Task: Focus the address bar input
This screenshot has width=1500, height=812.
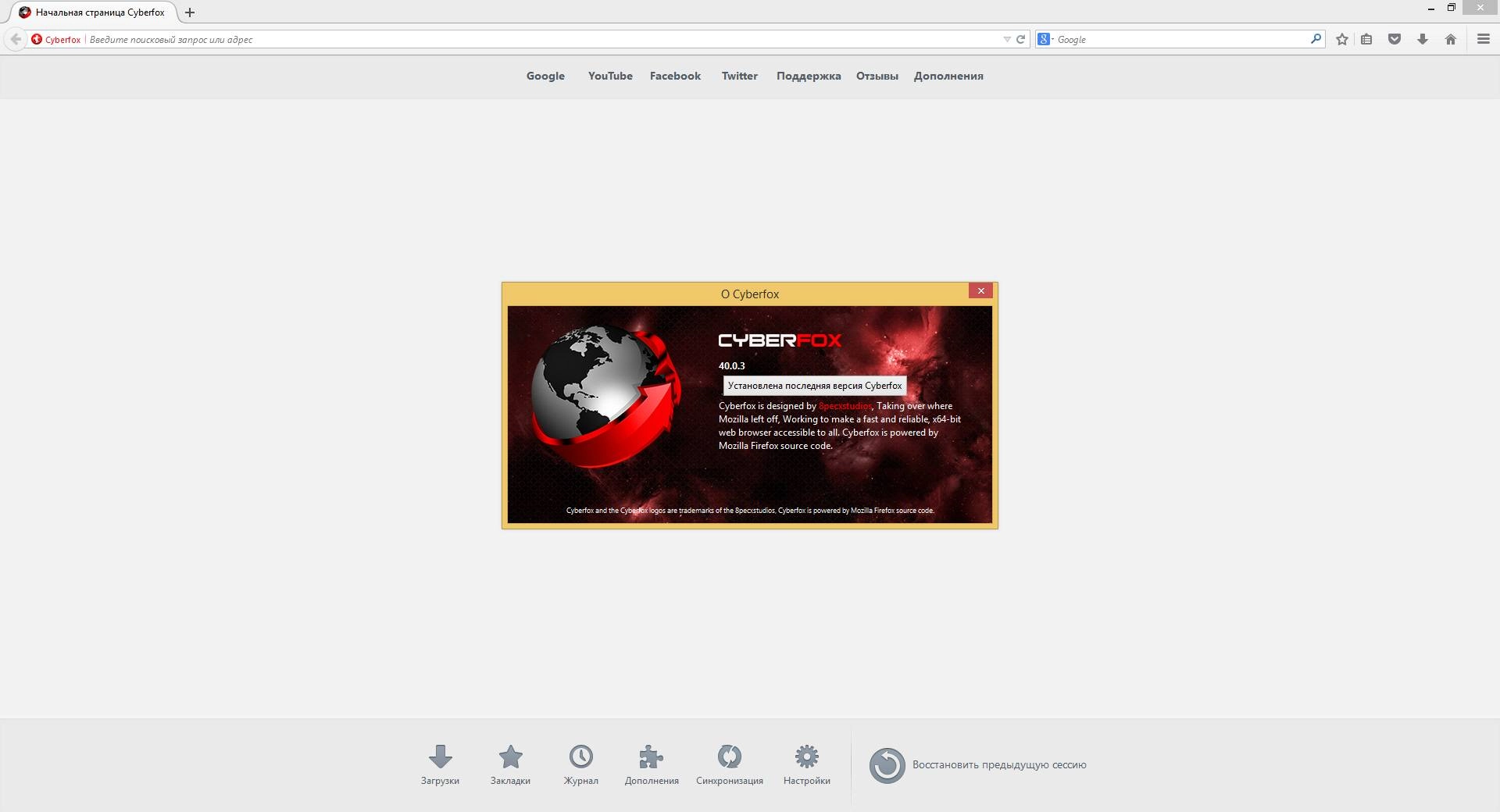Action: [x=543, y=39]
